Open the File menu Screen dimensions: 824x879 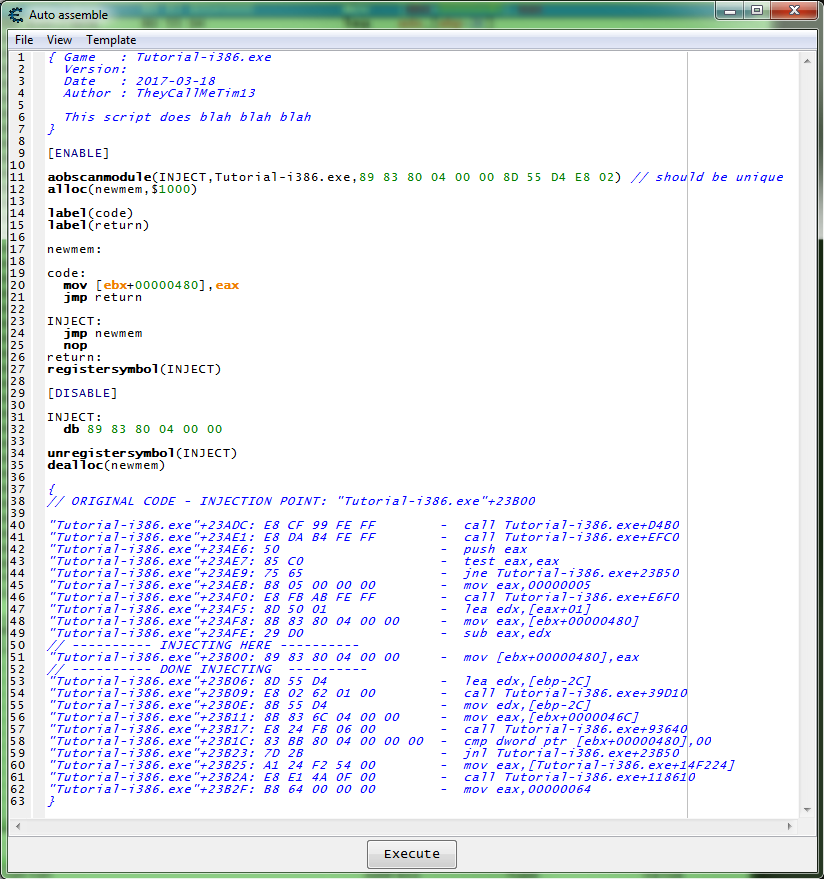point(24,40)
